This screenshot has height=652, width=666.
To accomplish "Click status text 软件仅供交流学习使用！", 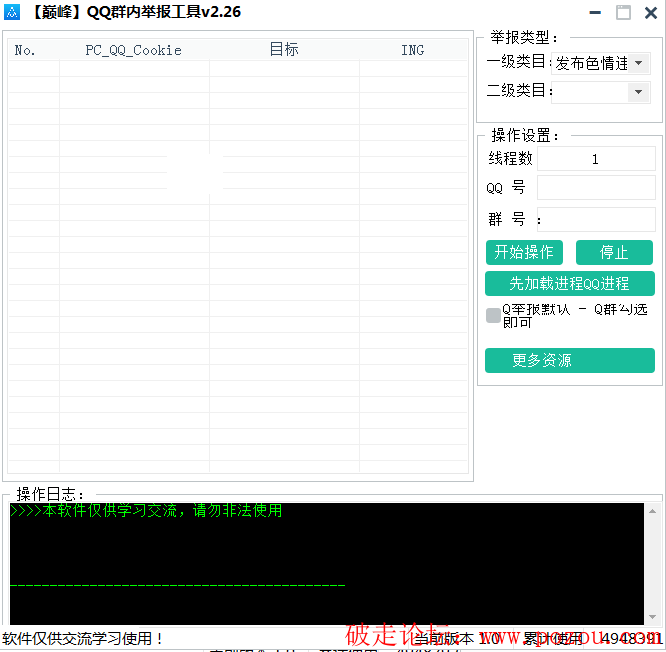I will 82,638.
